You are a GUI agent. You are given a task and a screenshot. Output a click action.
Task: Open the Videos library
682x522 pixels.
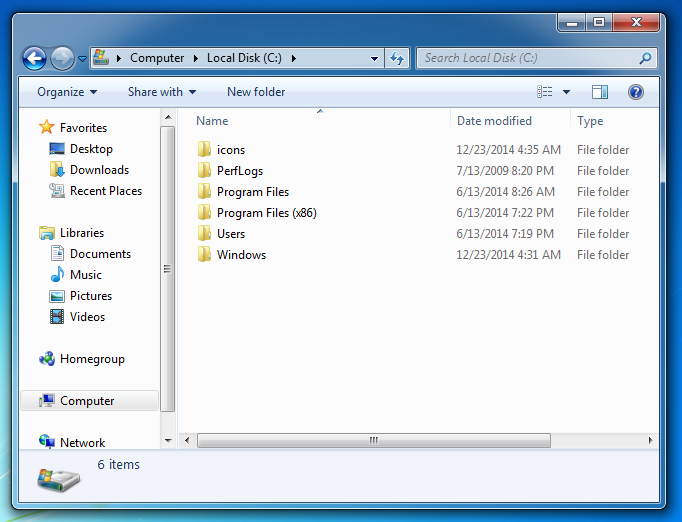87,317
